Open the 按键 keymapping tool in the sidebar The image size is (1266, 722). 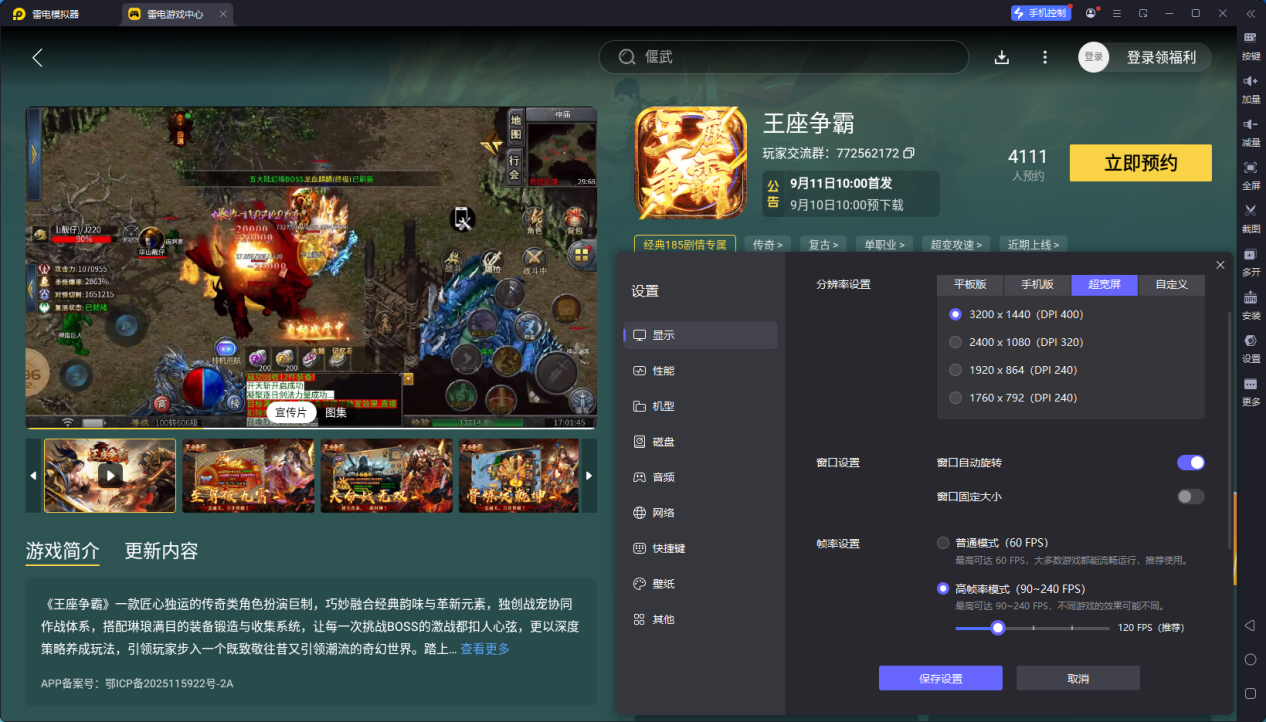1250,44
